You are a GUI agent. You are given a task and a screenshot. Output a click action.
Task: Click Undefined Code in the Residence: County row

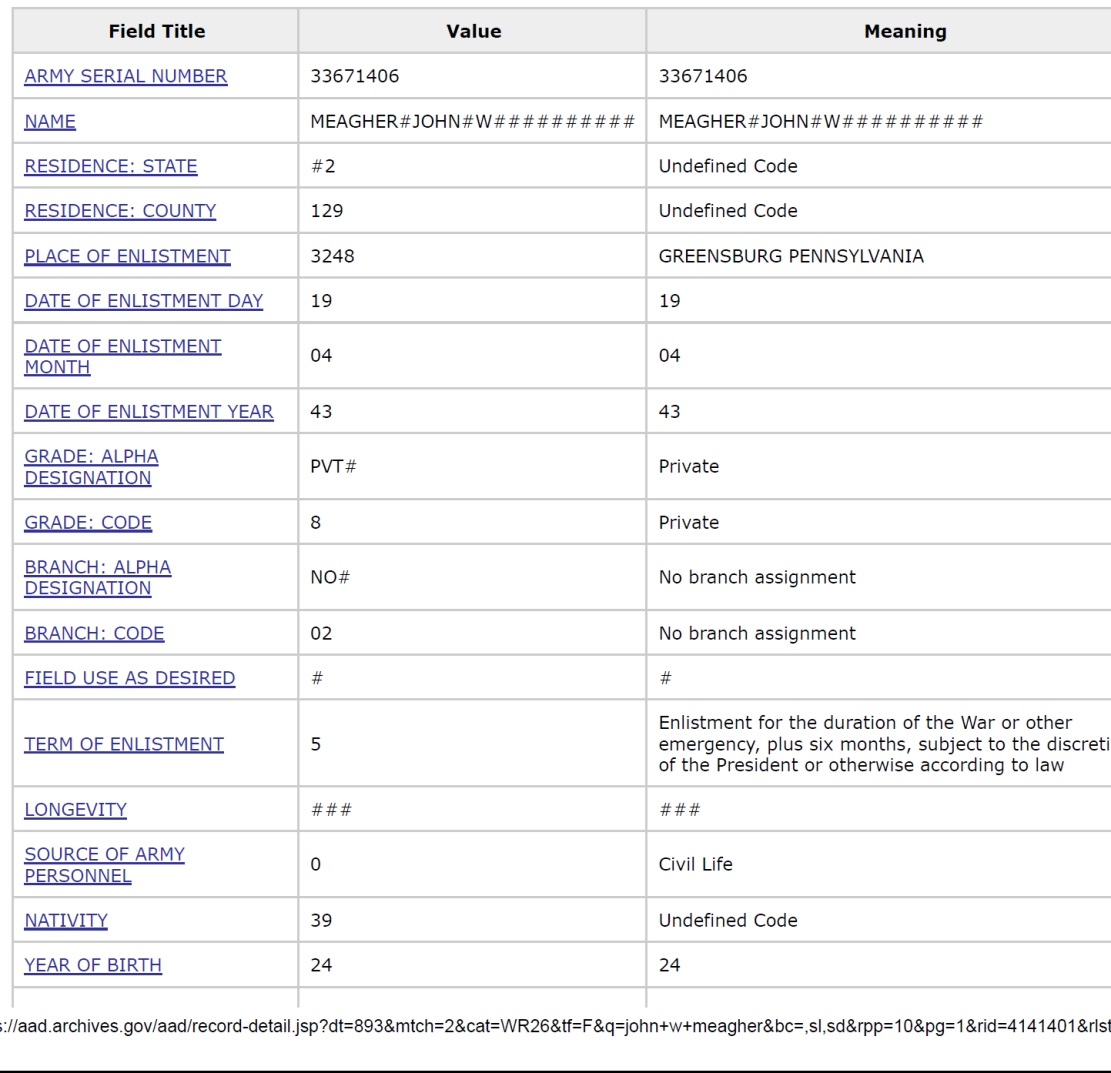click(728, 210)
